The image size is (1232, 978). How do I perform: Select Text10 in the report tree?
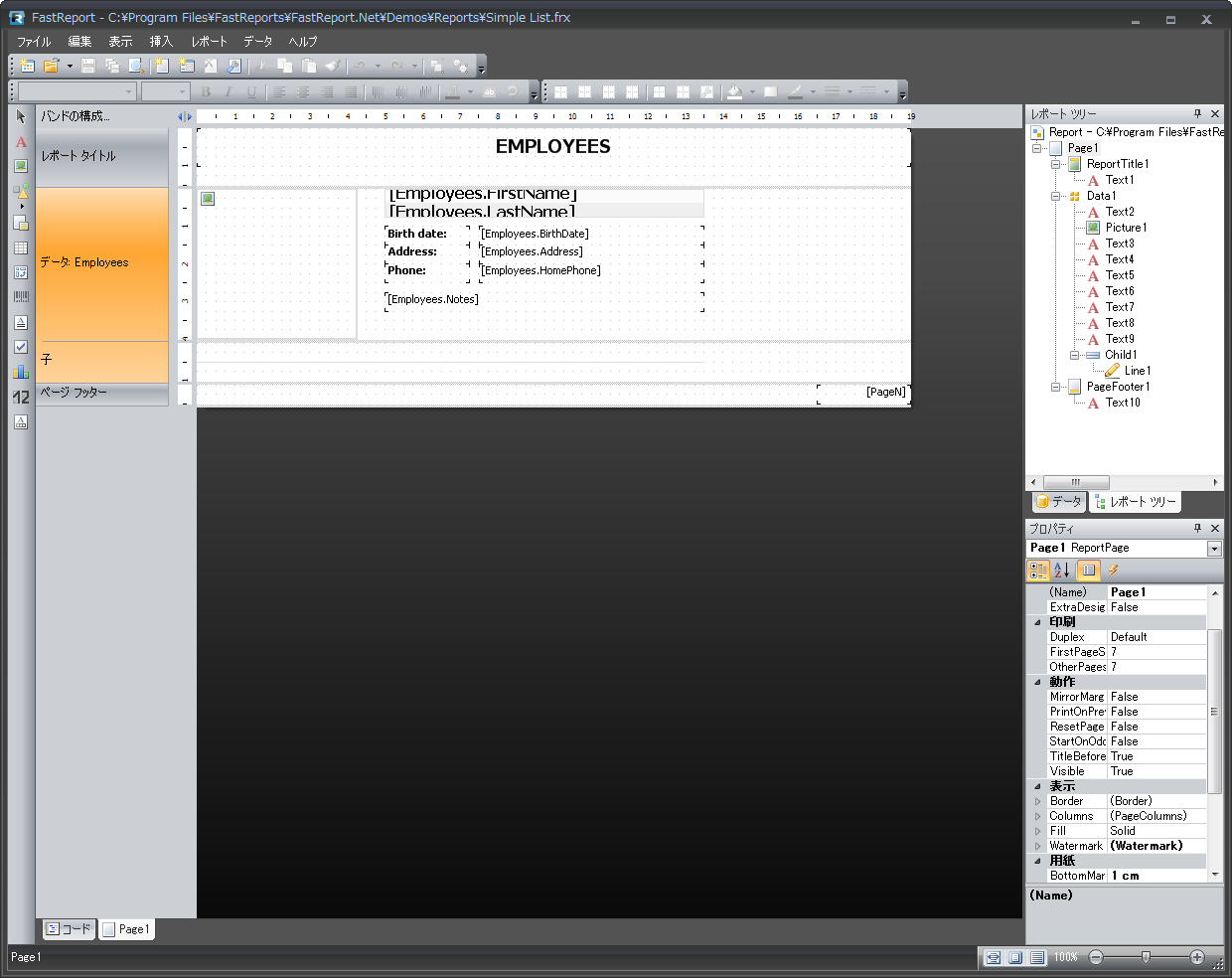(x=1123, y=403)
